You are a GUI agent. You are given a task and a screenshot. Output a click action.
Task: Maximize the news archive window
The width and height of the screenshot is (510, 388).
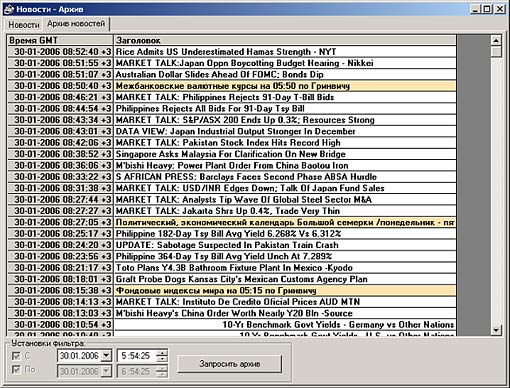tap(487, 9)
